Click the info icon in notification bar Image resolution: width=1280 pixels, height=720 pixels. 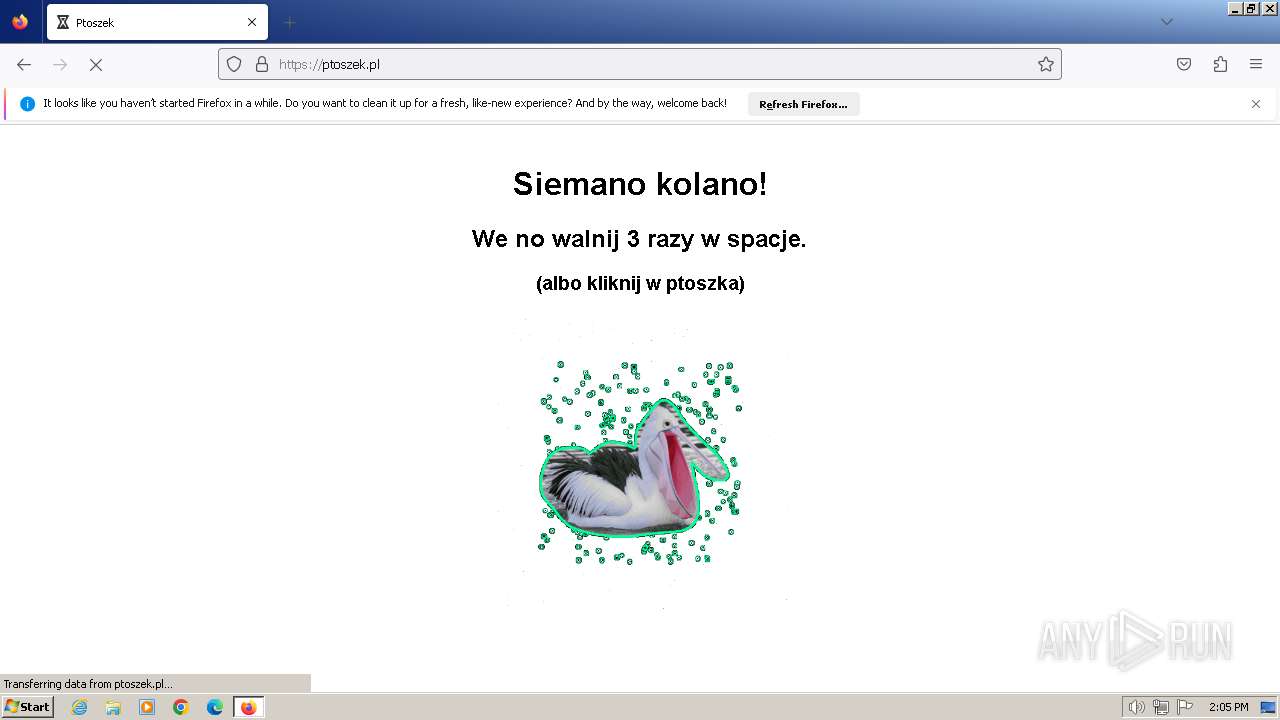coord(28,104)
